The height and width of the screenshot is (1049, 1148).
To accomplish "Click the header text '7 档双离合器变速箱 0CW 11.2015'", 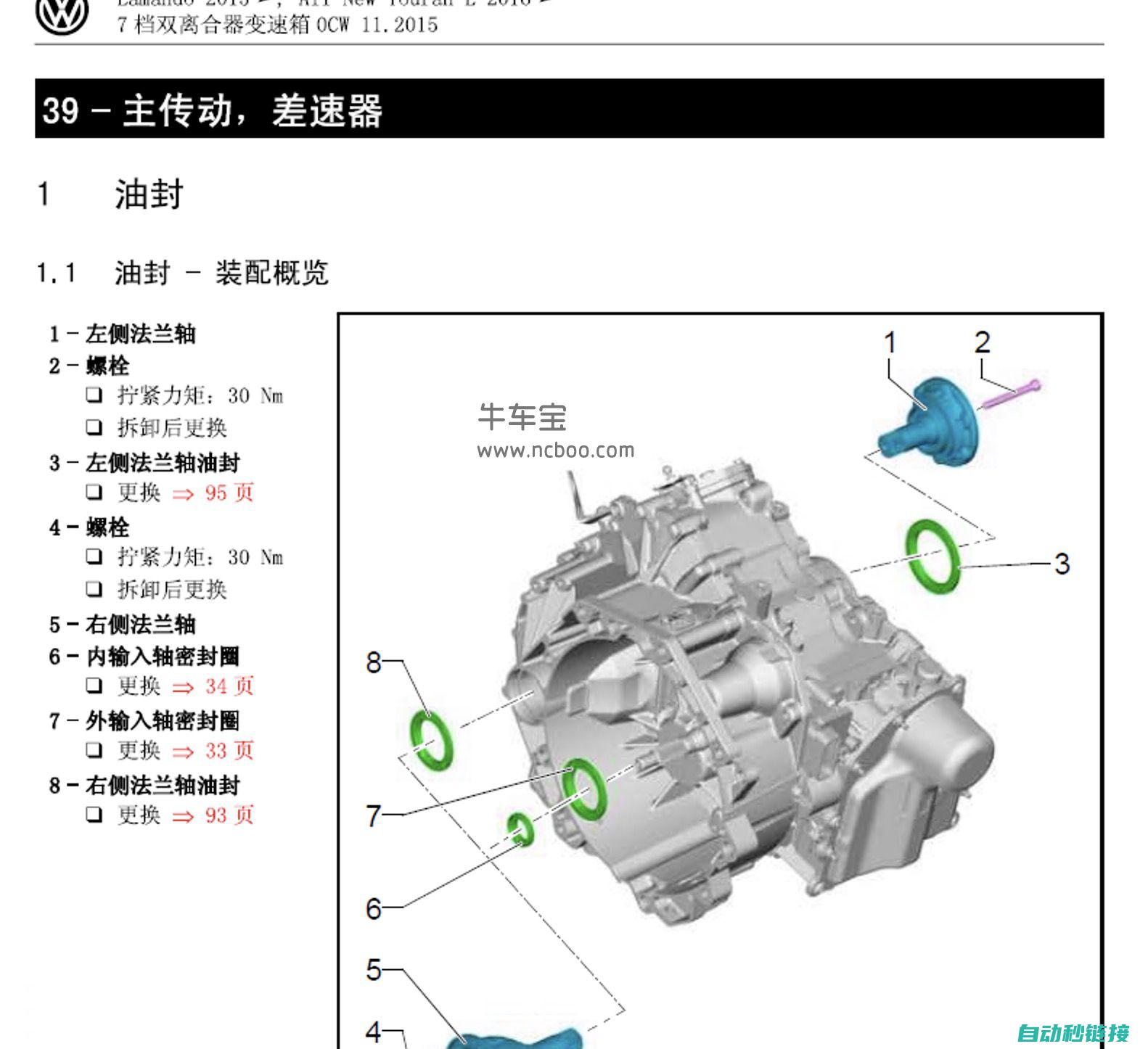I will click(x=277, y=25).
